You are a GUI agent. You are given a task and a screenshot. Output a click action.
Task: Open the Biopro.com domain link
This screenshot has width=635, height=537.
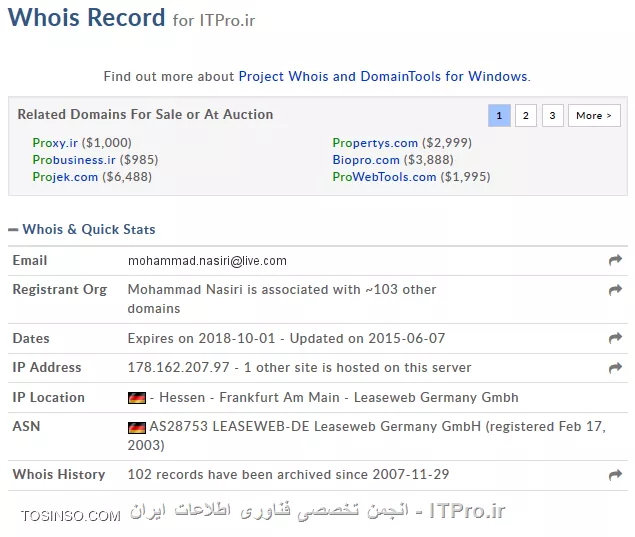366,160
